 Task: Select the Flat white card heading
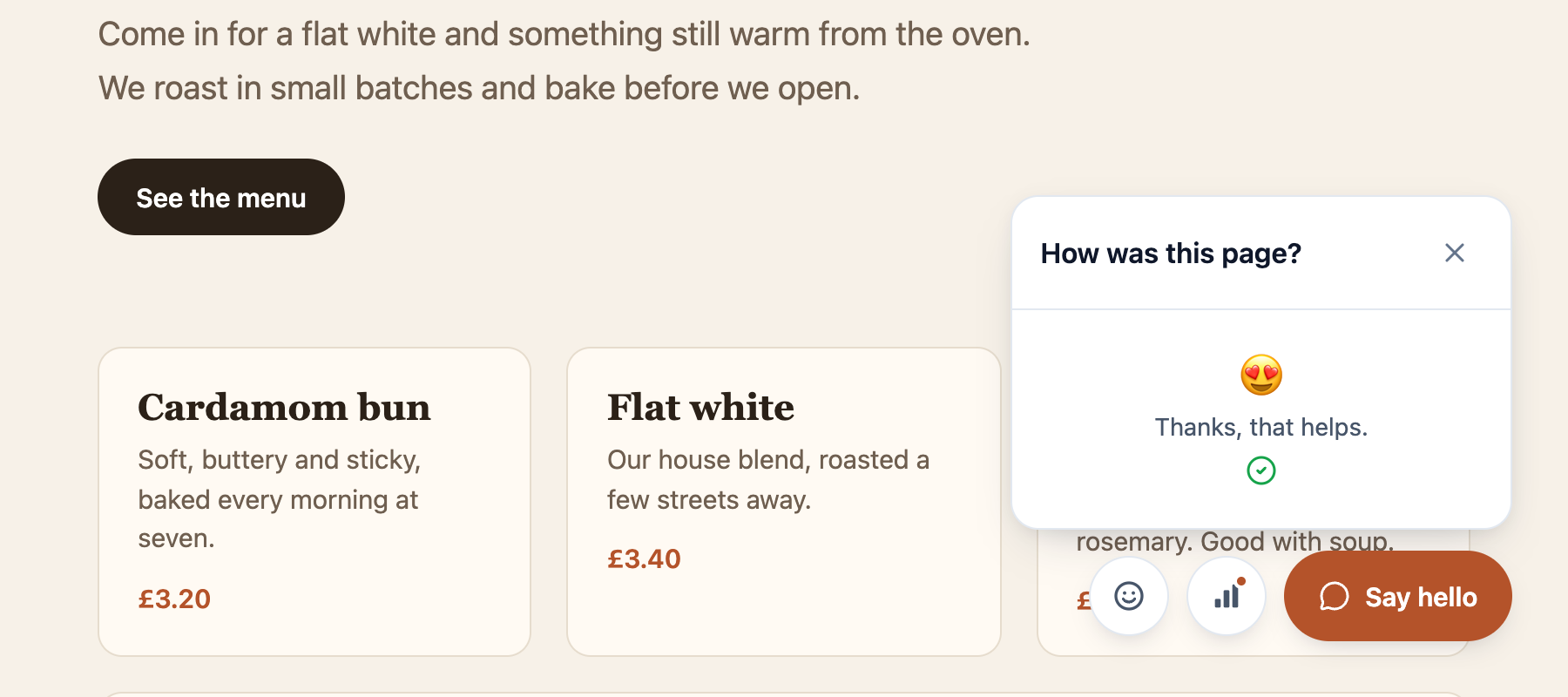coord(700,407)
